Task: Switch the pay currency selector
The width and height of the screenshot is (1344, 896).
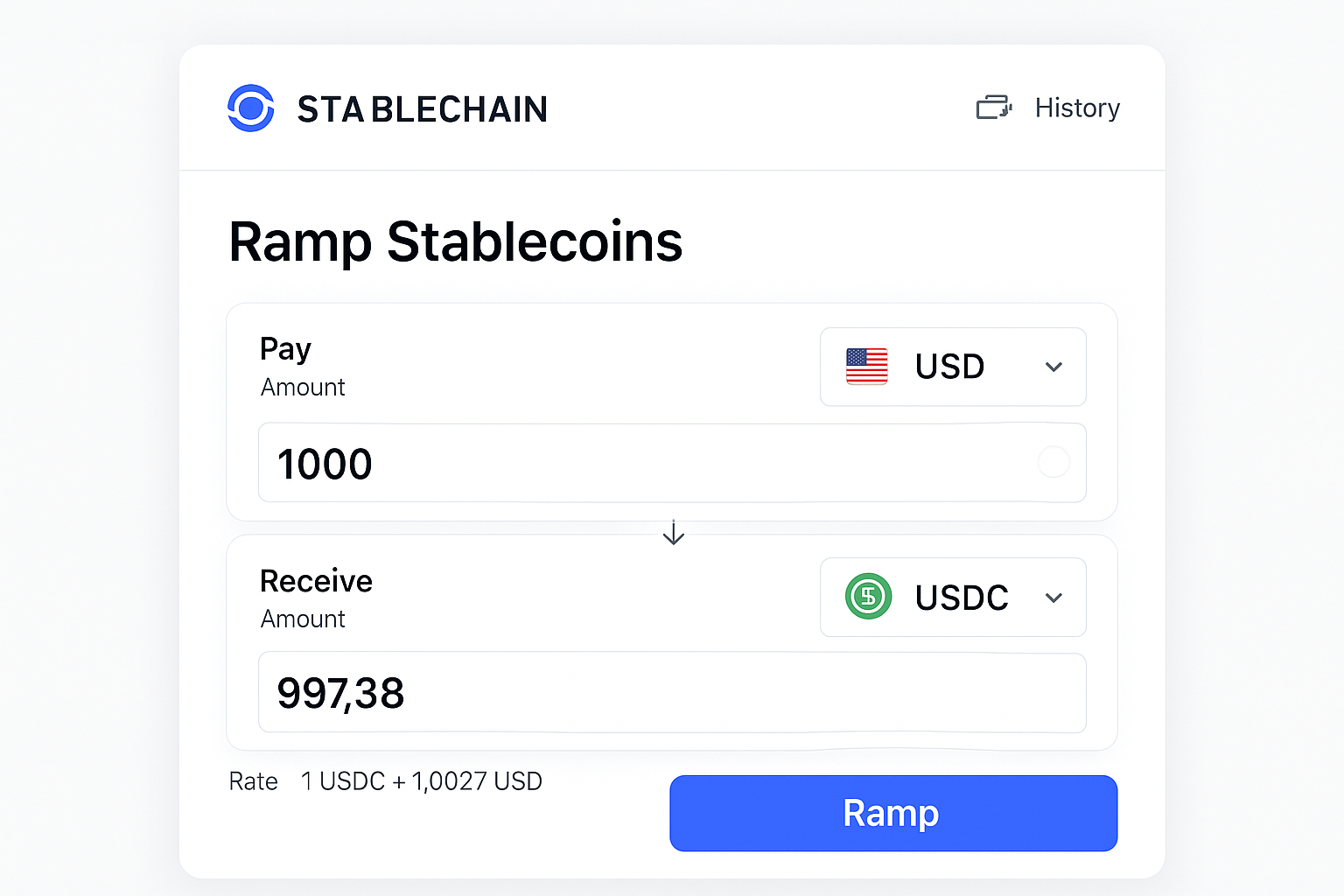Action: point(952,367)
